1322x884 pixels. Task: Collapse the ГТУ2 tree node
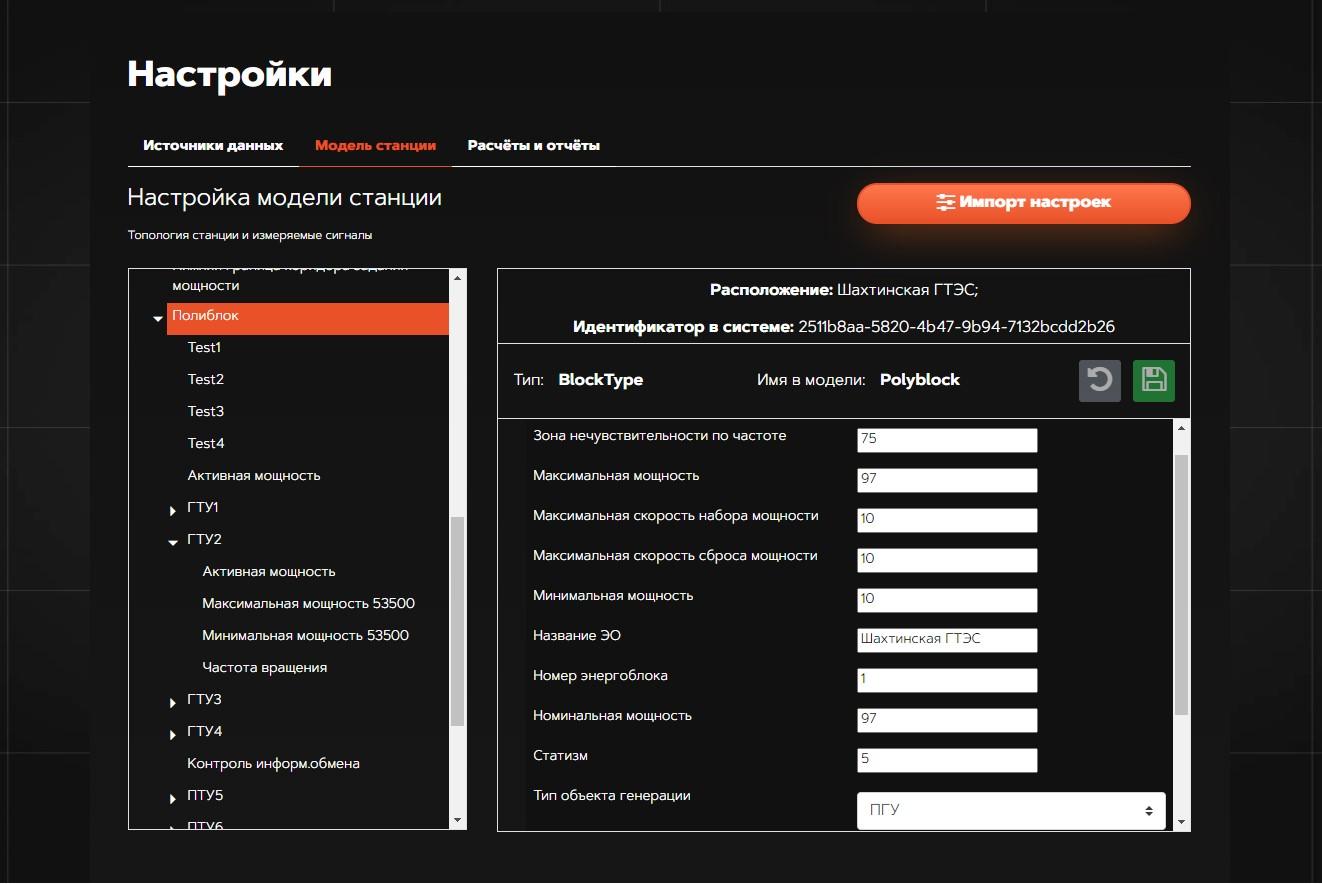[x=173, y=541]
